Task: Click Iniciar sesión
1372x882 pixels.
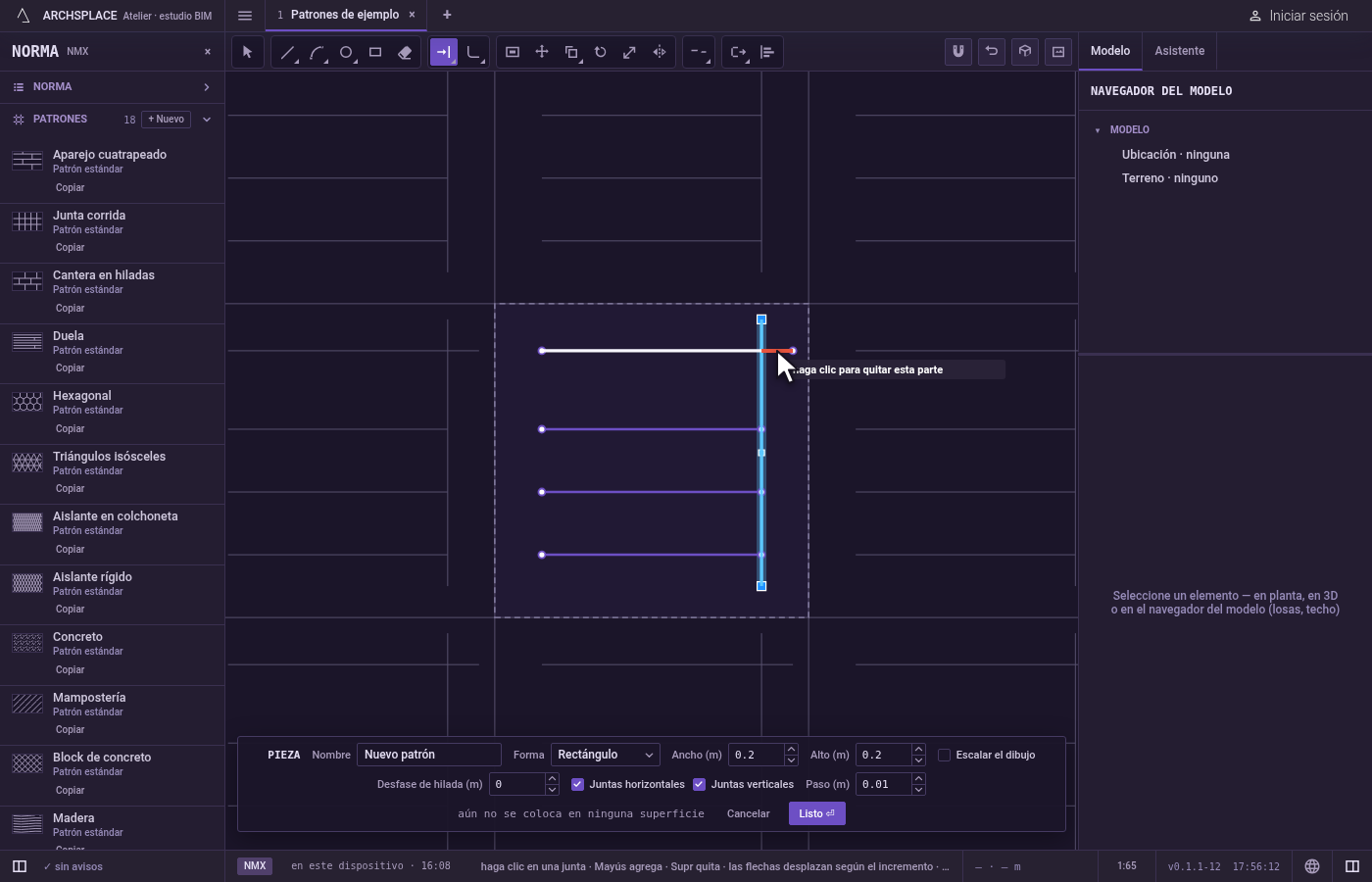Action: pos(1298,16)
